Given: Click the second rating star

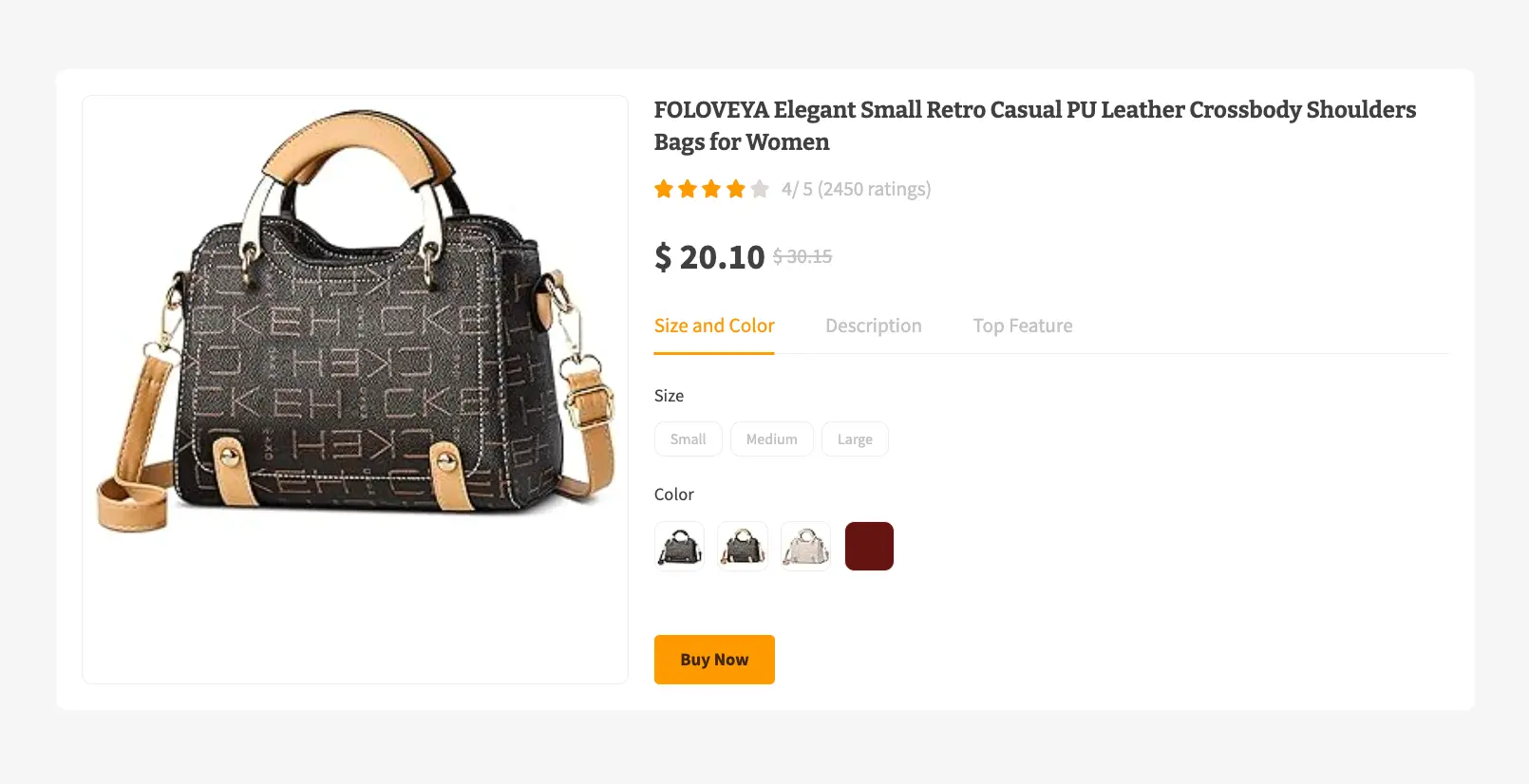Looking at the screenshot, I should tap(687, 189).
